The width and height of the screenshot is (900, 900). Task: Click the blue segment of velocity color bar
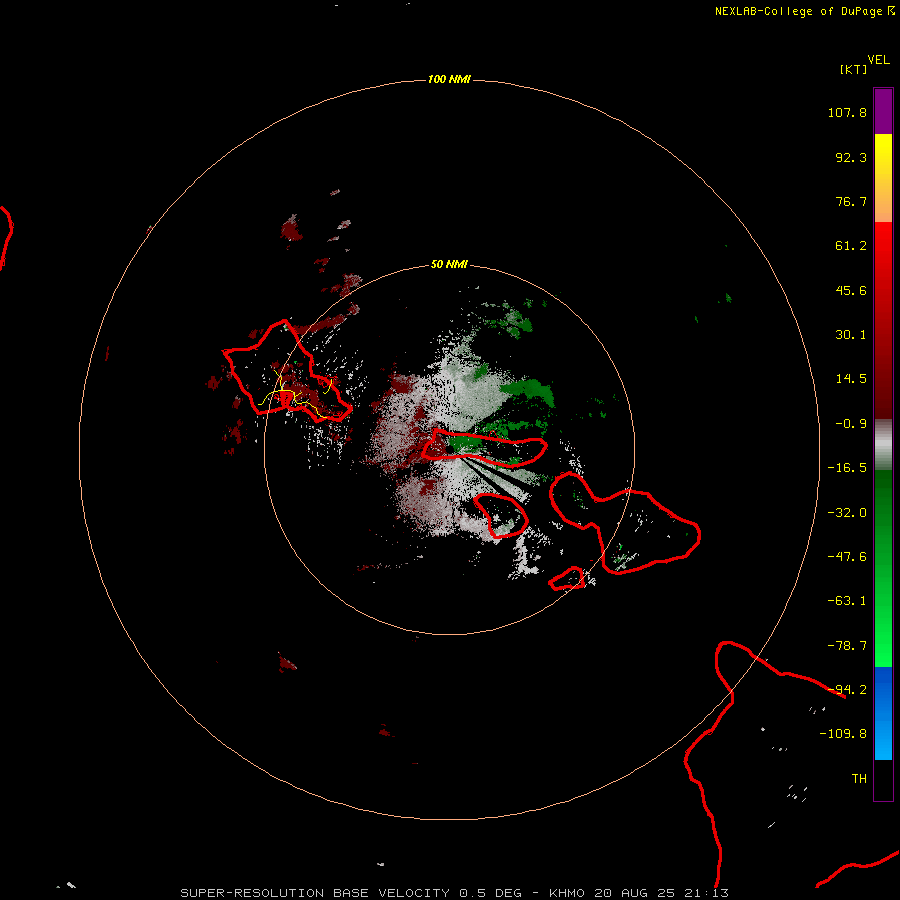(883, 713)
